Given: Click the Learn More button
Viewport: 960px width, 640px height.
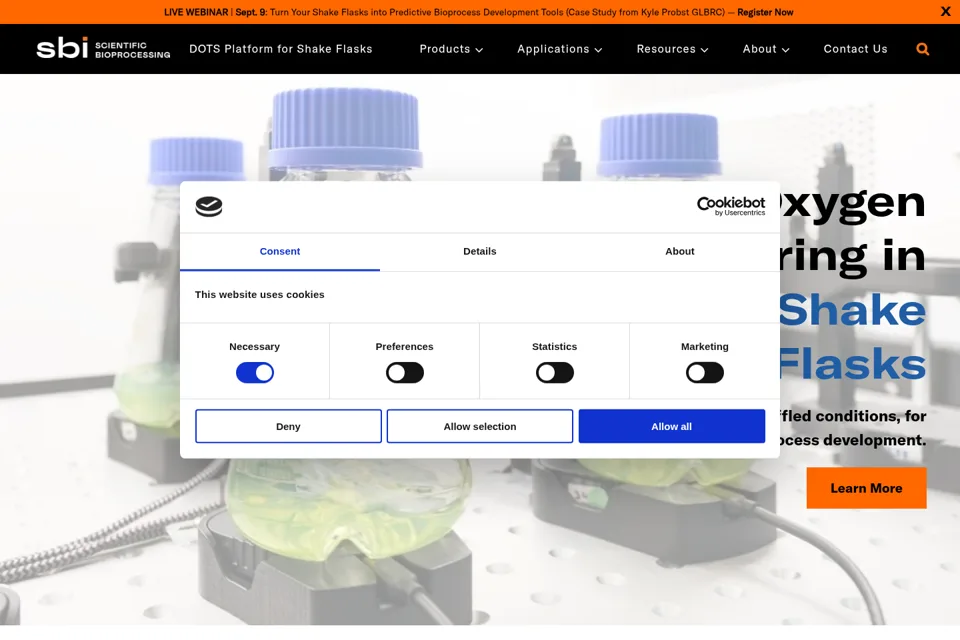Looking at the screenshot, I should click(866, 488).
